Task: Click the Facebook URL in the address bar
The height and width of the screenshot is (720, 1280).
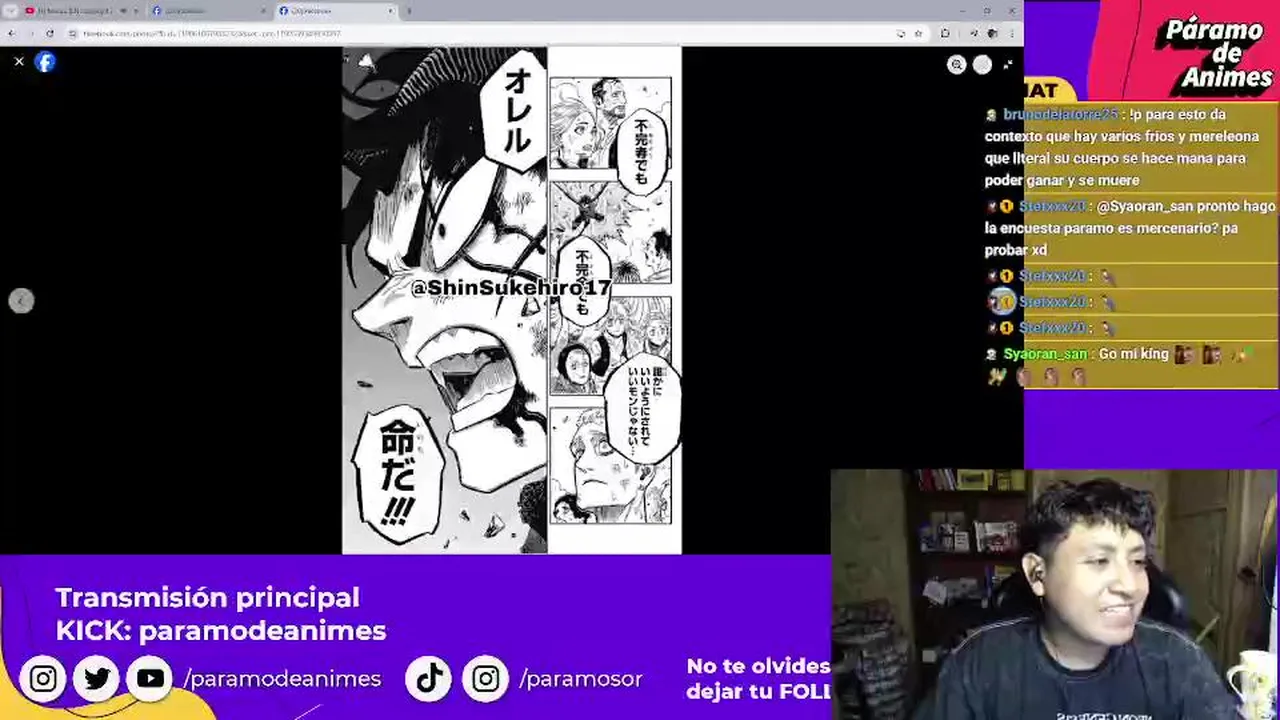Action: coord(212,33)
